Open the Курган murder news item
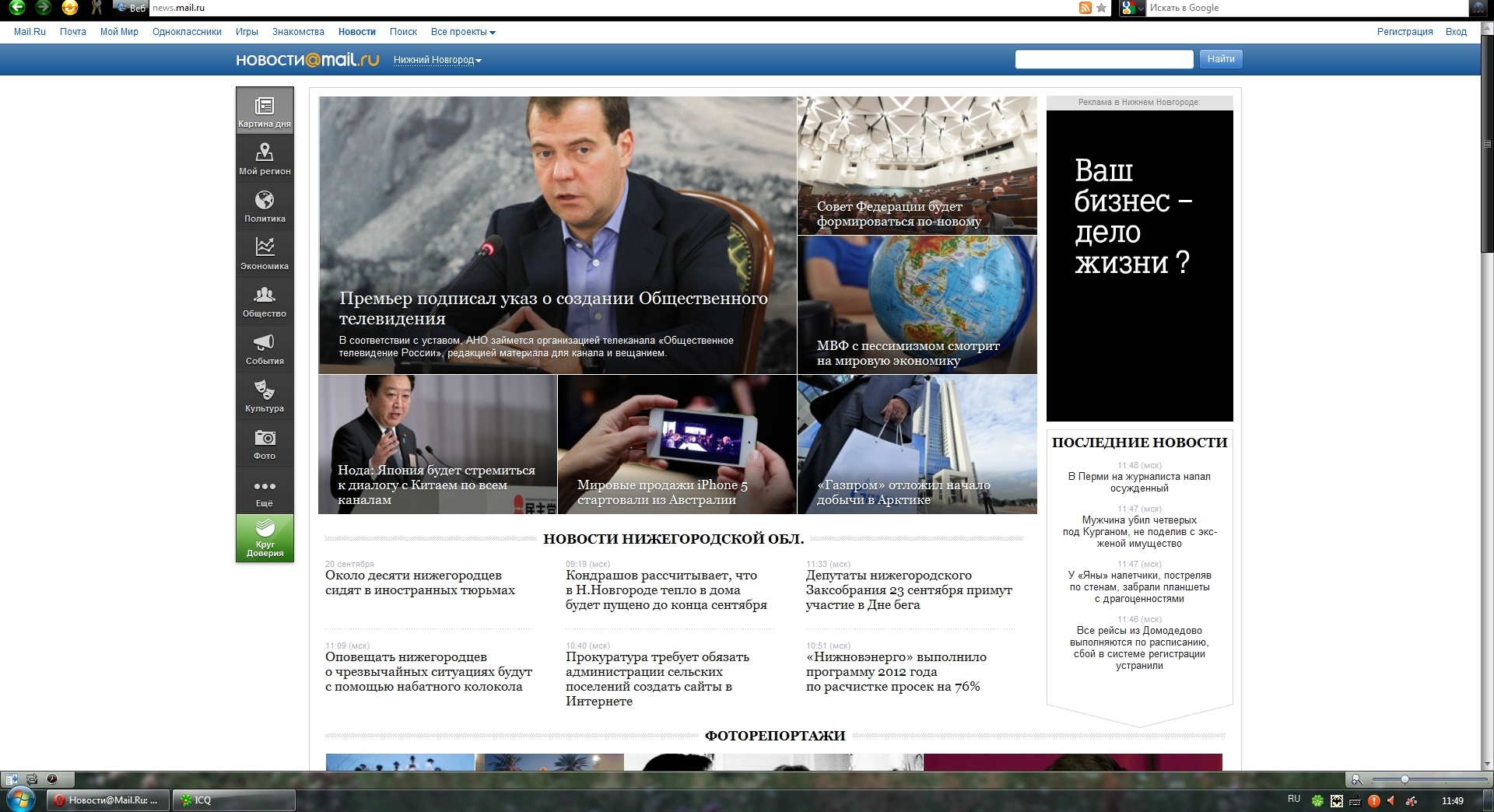 (x=1139, y=531)
